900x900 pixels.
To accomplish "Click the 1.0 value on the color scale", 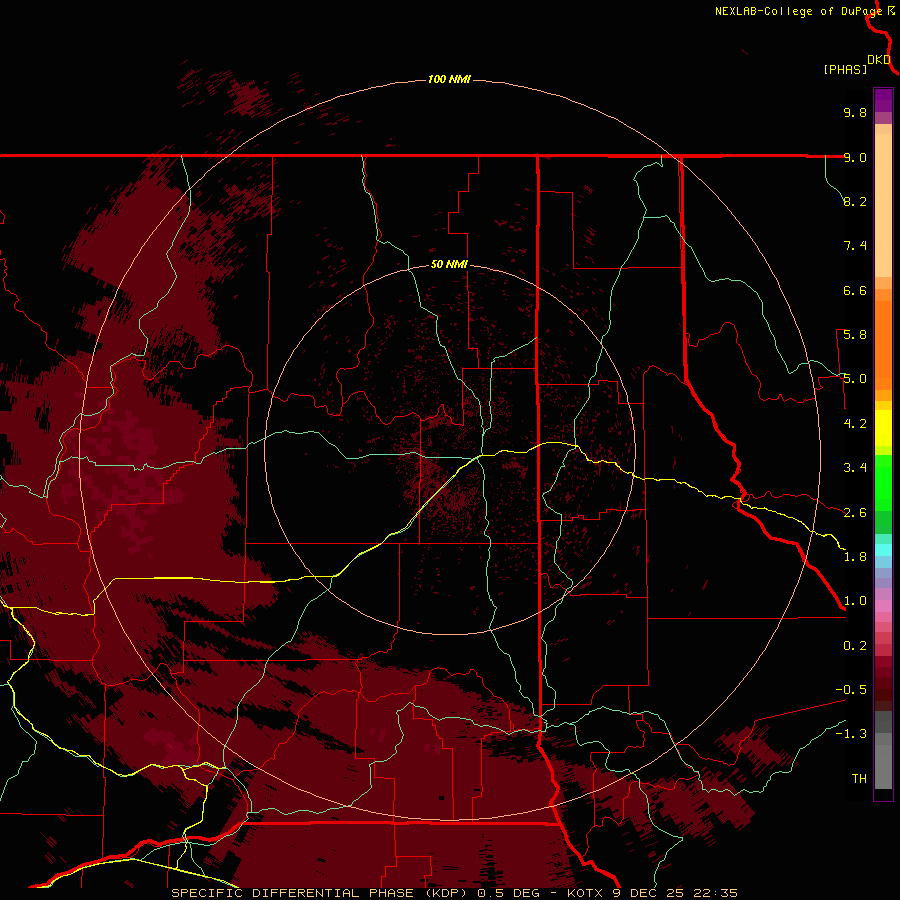I will click(855, 601).
